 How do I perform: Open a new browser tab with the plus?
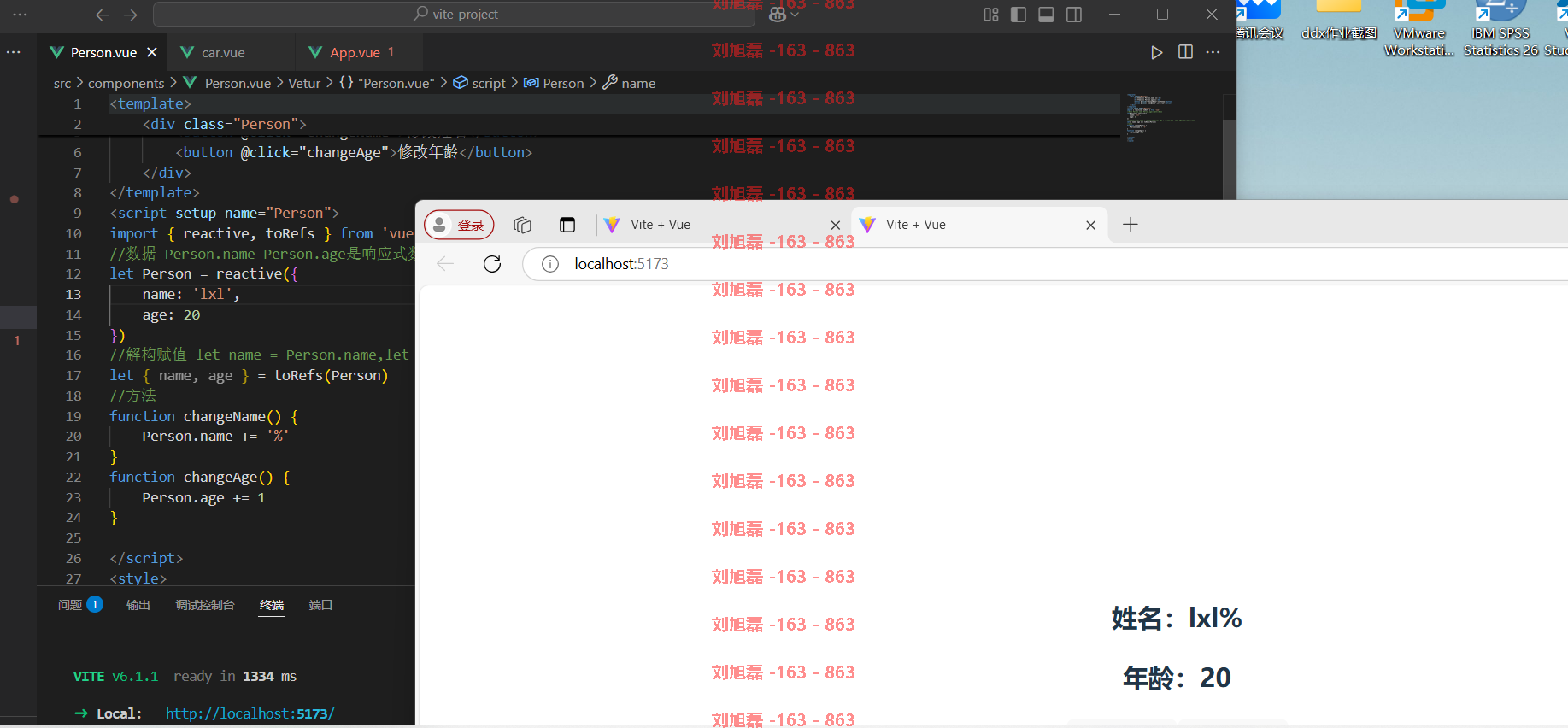point(1130,225)
